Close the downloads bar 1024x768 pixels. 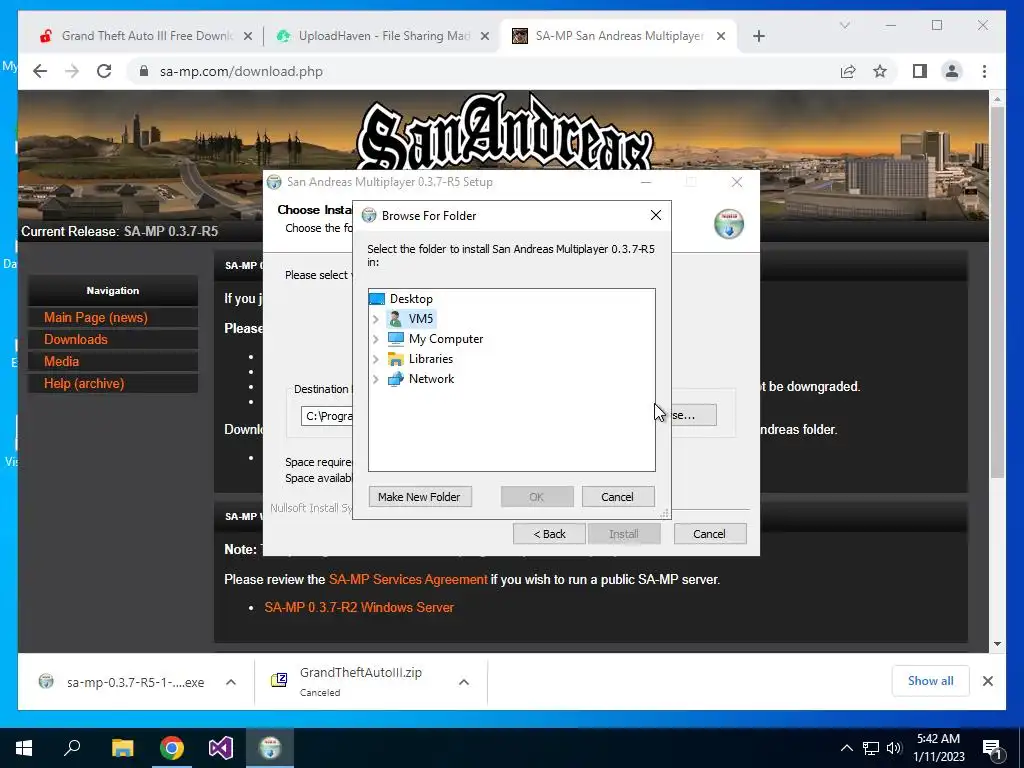987,681
